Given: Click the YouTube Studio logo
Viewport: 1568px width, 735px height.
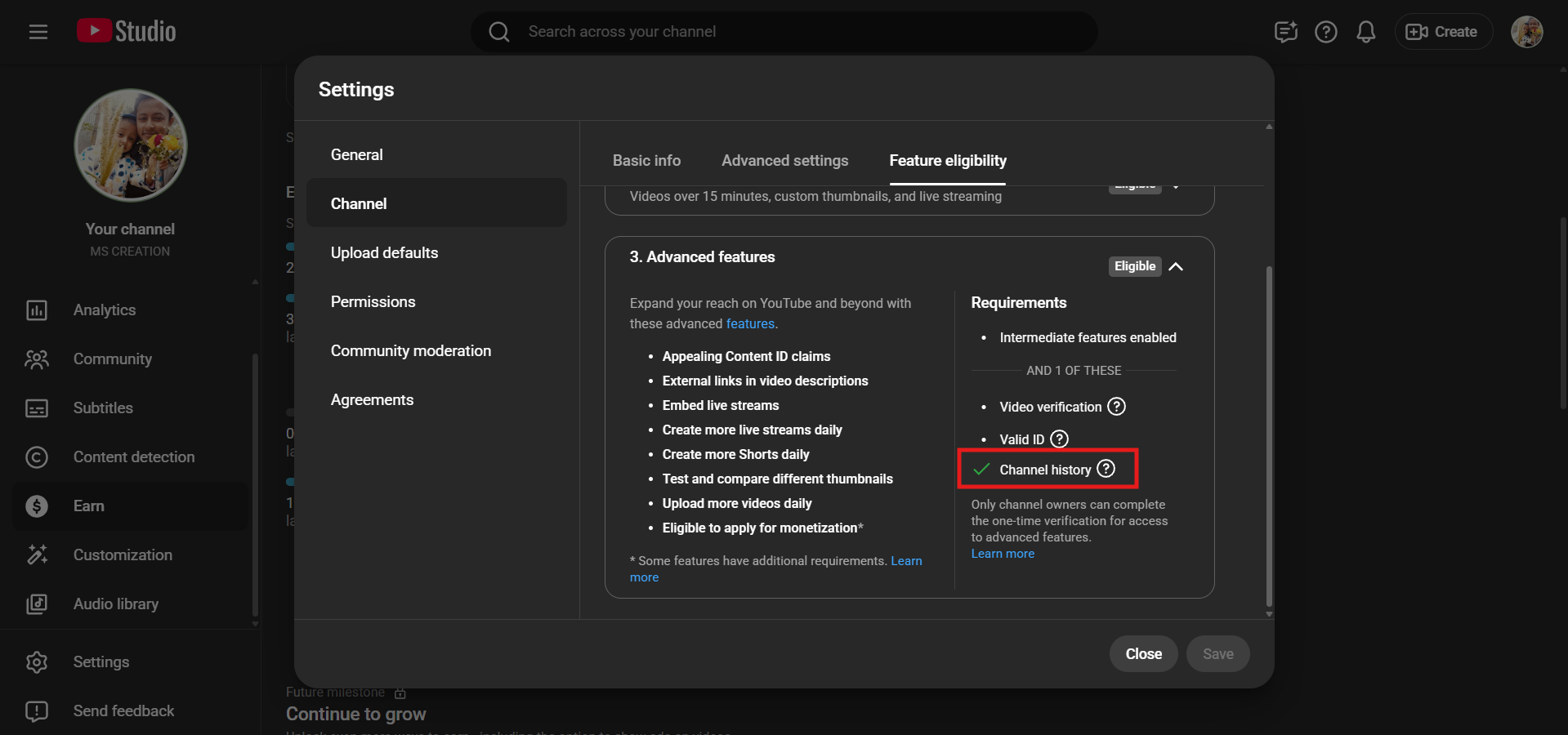Looking at the screenshot, I should coord(127,31).
